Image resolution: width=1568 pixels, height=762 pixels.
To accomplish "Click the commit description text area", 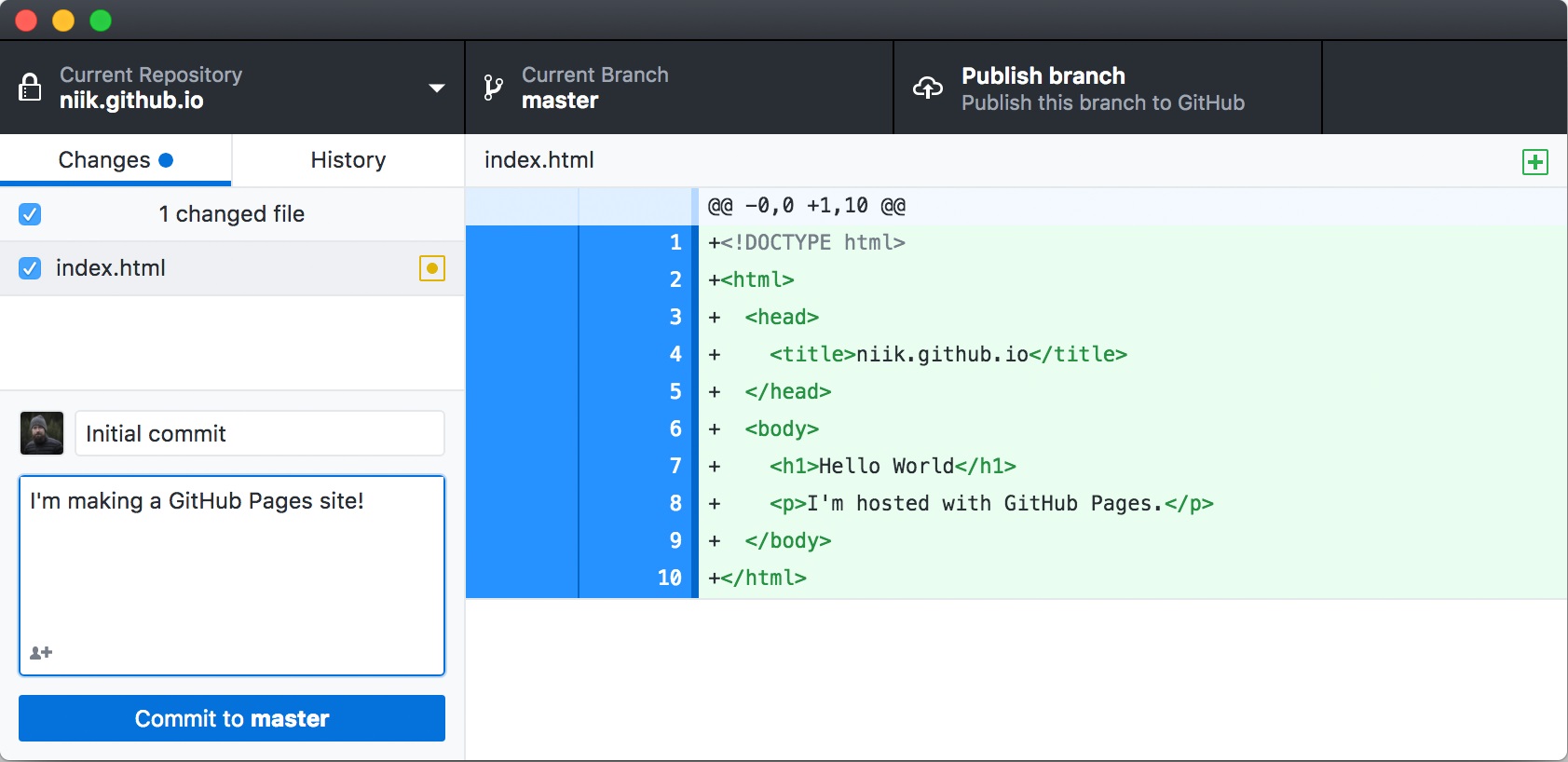I will [232, 576].
